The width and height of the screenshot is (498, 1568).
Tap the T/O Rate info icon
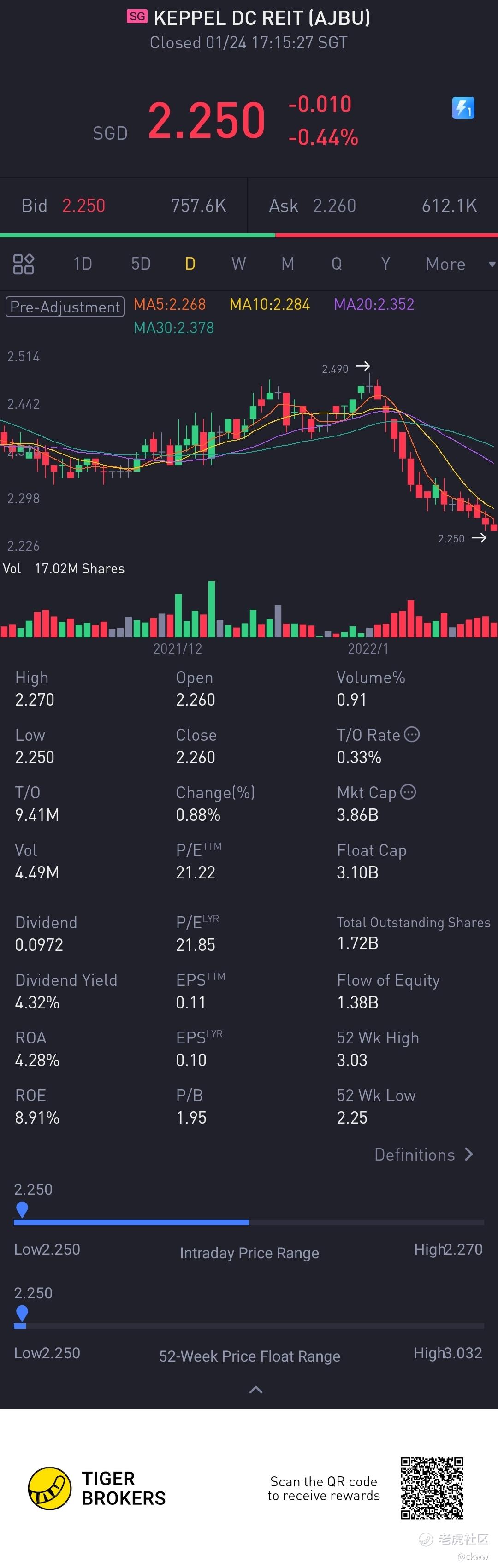pos(412,734)
